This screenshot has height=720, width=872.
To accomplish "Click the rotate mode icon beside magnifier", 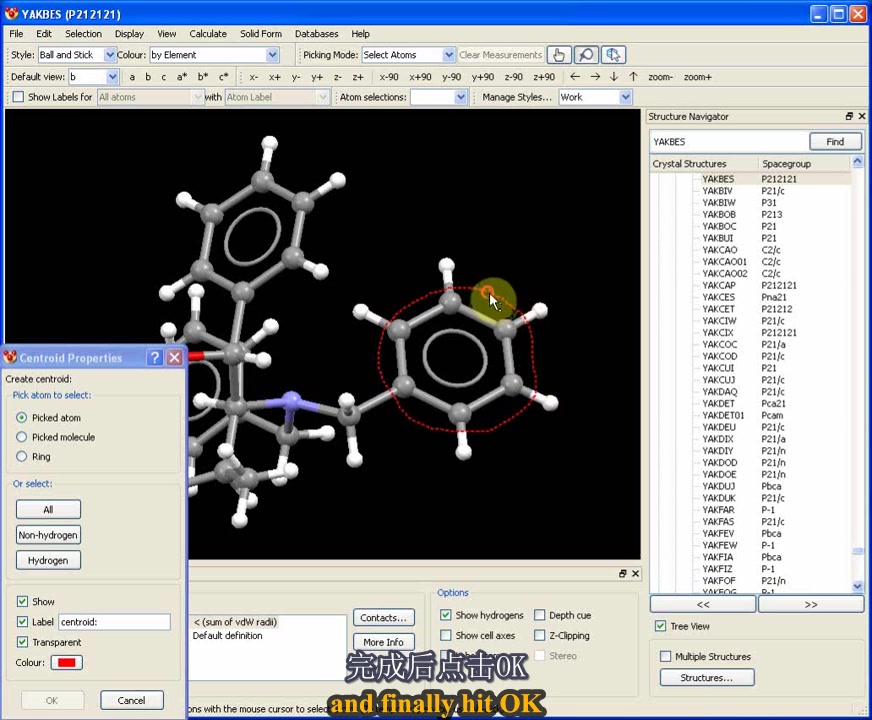I will [613, 55].
